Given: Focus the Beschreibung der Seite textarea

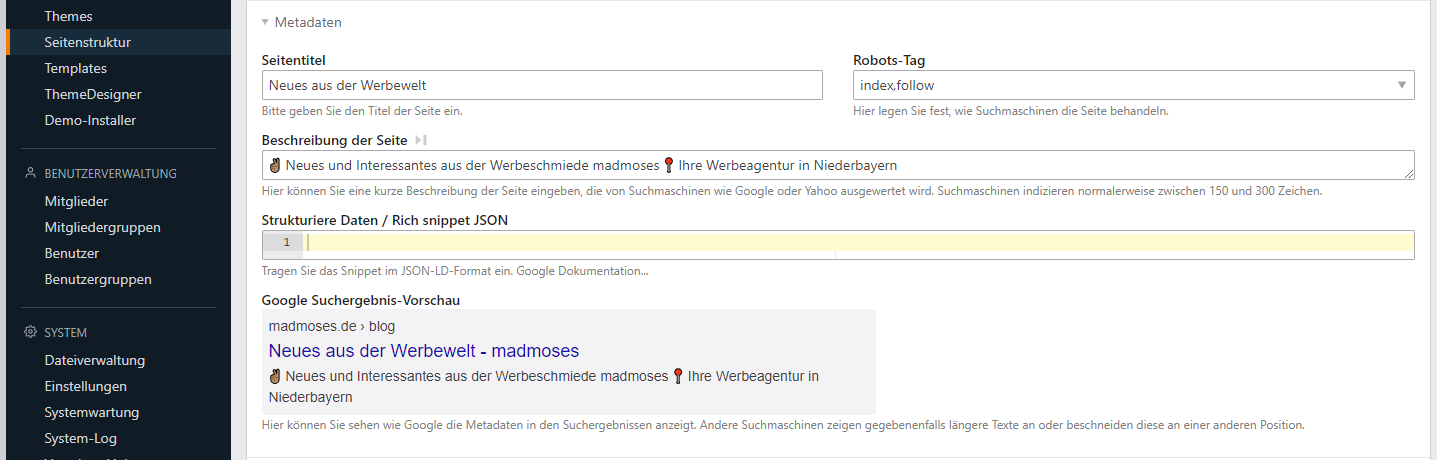Looking at the screenshot, I should [x=836, y=165].
